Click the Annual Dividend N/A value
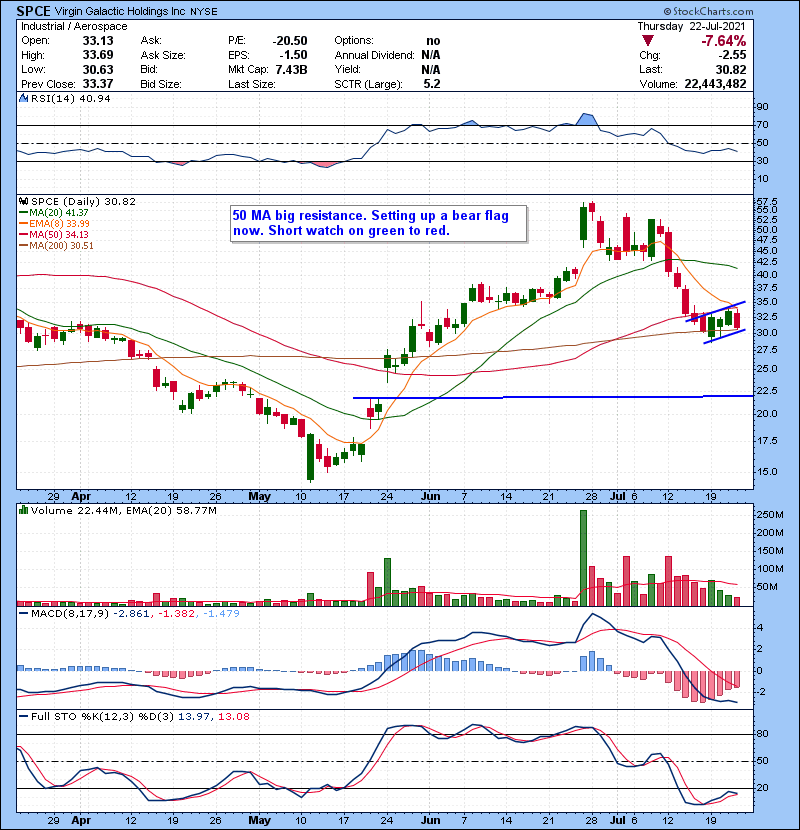The width and height of the screenshot is (800, 830). (x=430, y=55)
